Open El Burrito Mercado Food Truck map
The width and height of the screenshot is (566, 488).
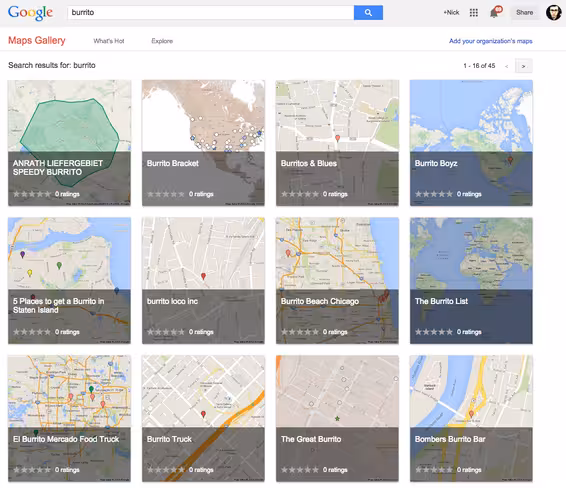(x=69, y=418)
